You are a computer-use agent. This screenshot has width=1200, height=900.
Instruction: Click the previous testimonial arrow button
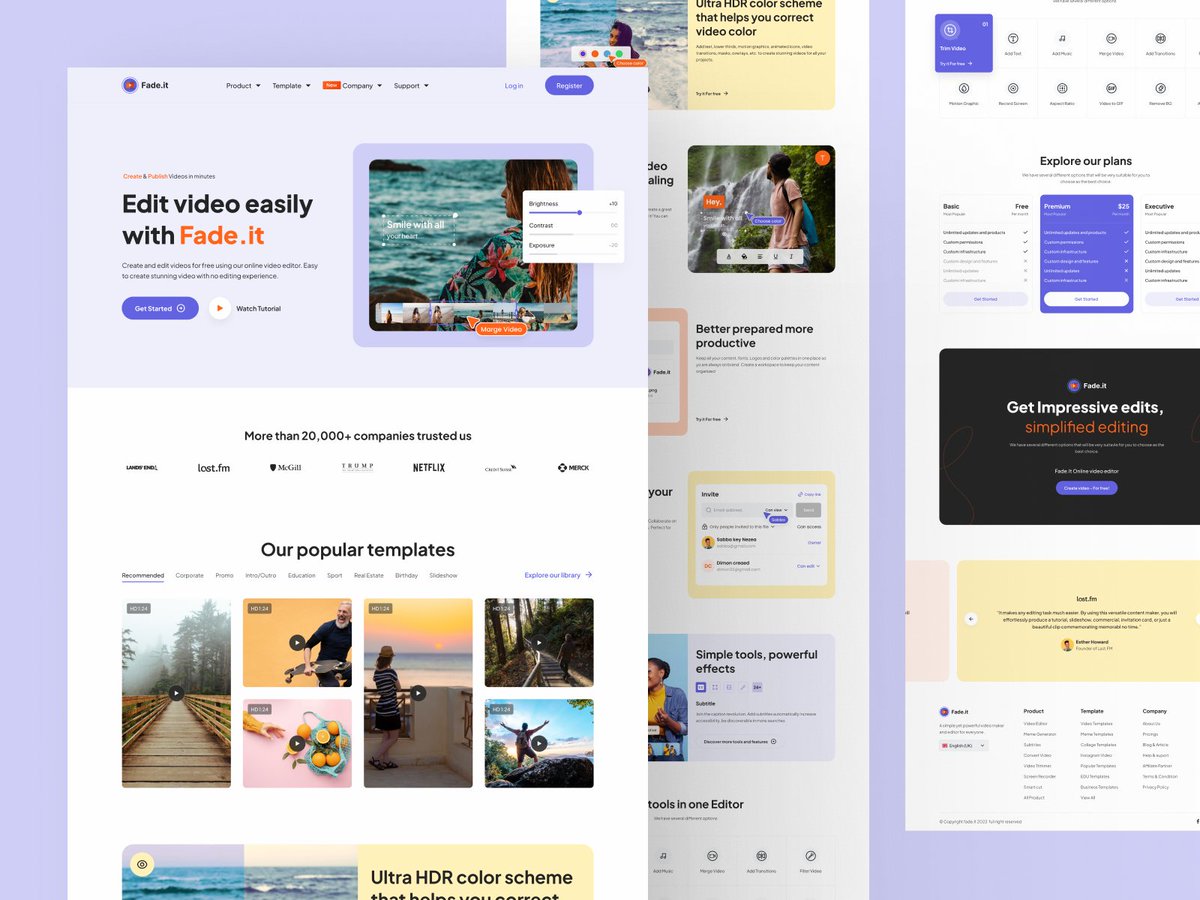point(971,619)
